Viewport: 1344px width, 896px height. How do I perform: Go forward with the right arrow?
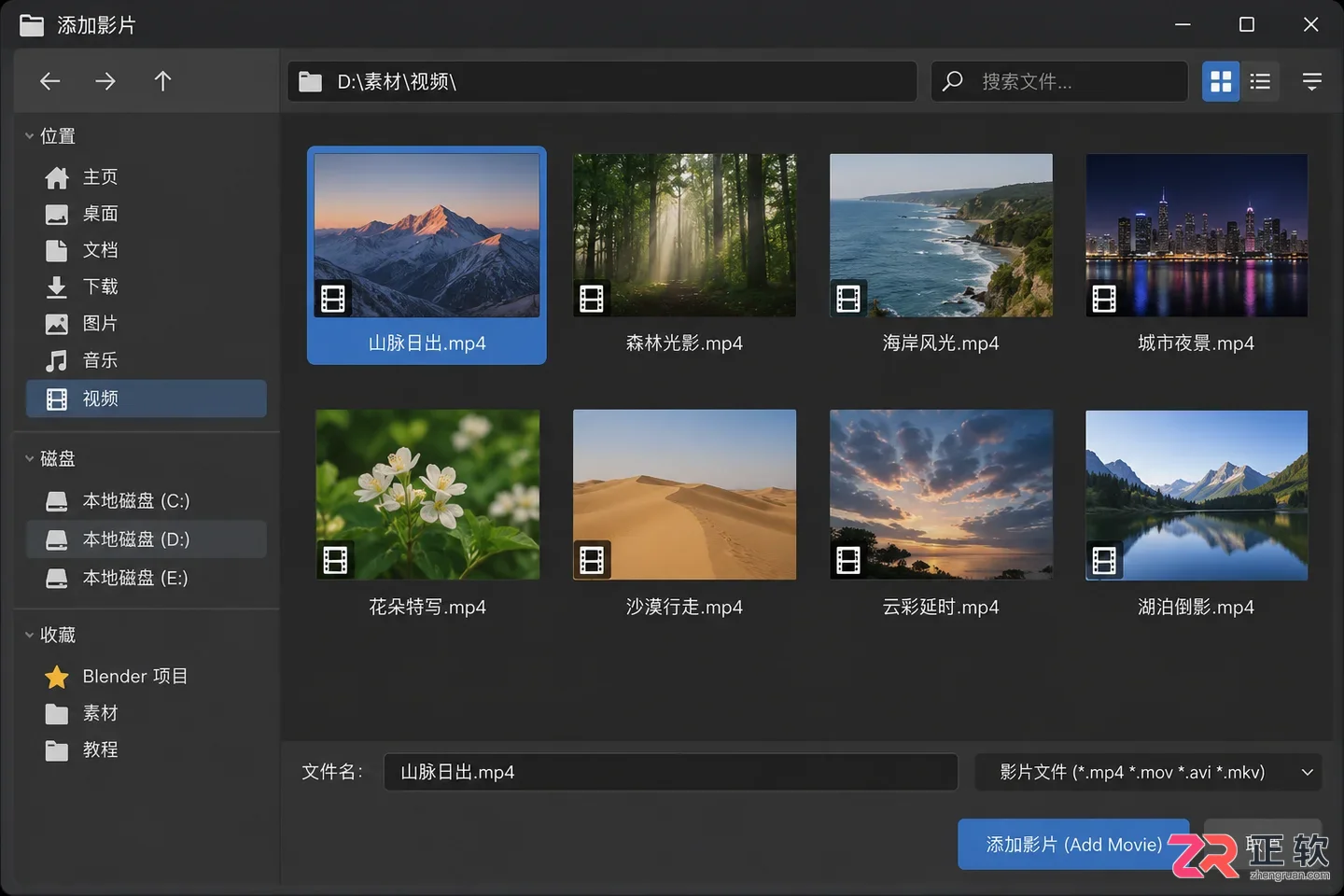tap(105, 81)
